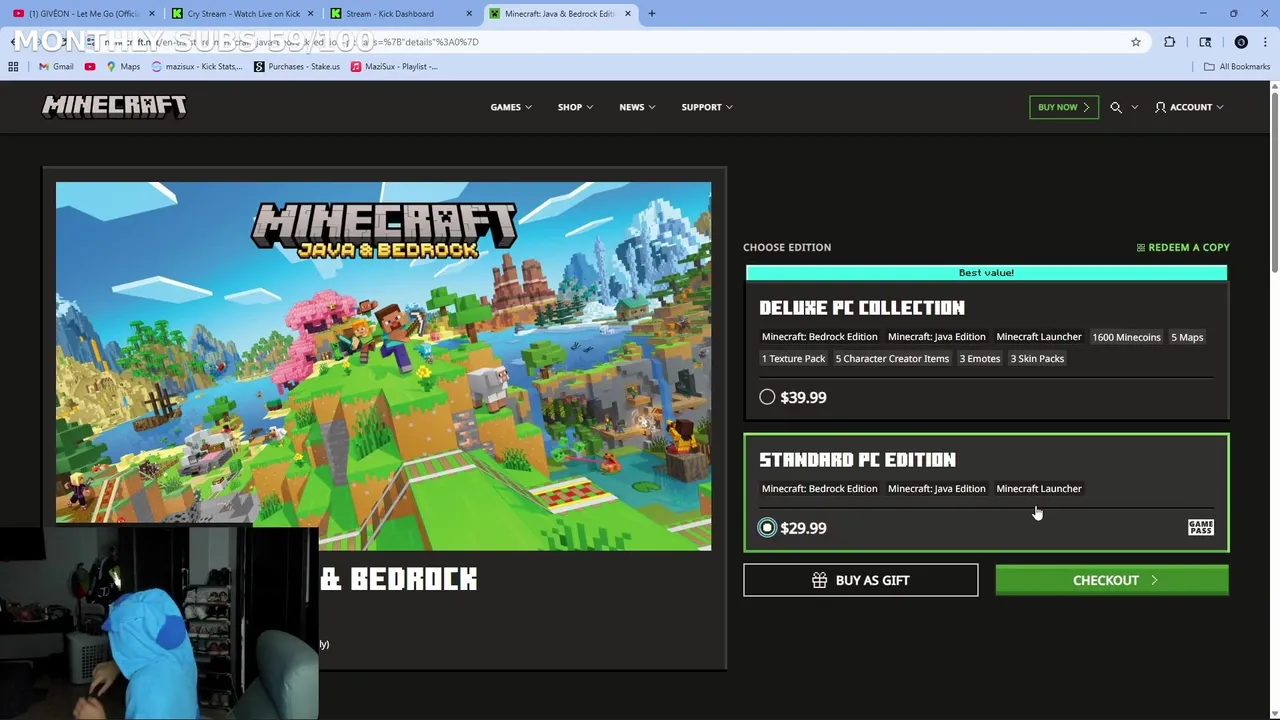Open the All Bookmarks folder
Image resolution: width=1280 pixels, height=720 pixels.
pos(1237,66)
